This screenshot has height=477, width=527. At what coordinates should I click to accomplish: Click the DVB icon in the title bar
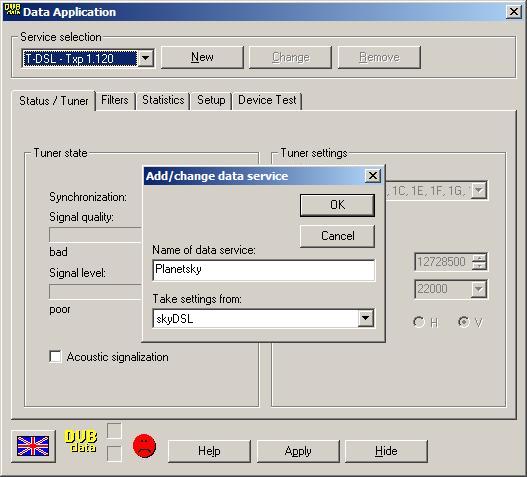(x=12, y=10)
